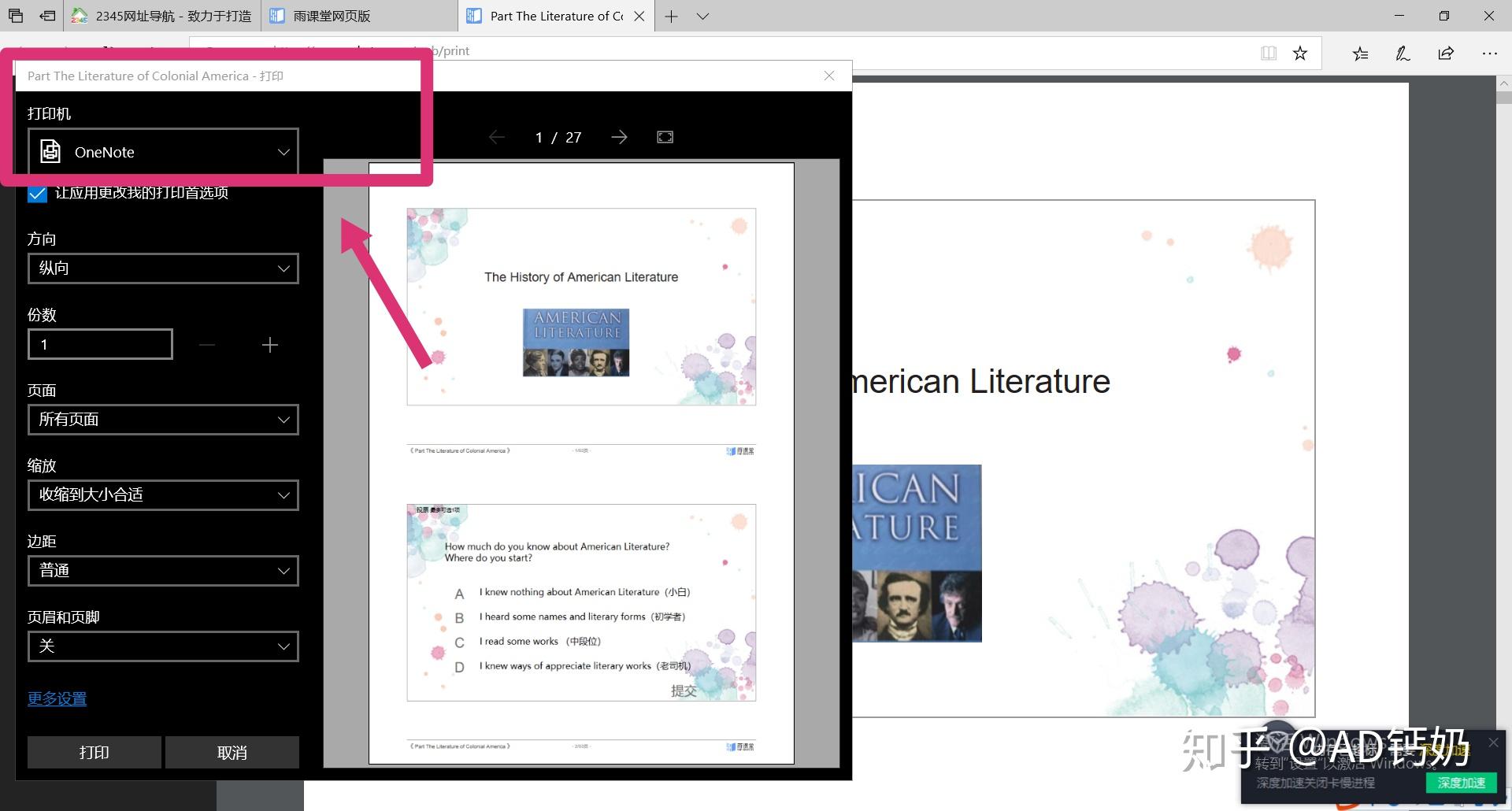The width and height of the screenshot is (1512, 811).
Task: Close the 深度加速 popup notification
Action: (x=1494, y=742)
